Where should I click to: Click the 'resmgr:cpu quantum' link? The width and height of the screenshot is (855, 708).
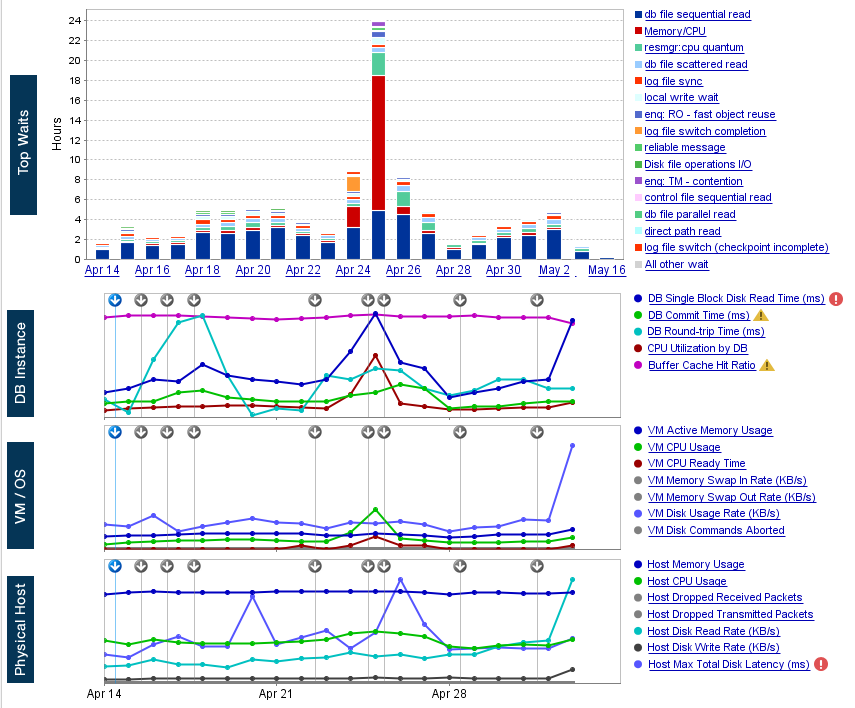point(694,47)
